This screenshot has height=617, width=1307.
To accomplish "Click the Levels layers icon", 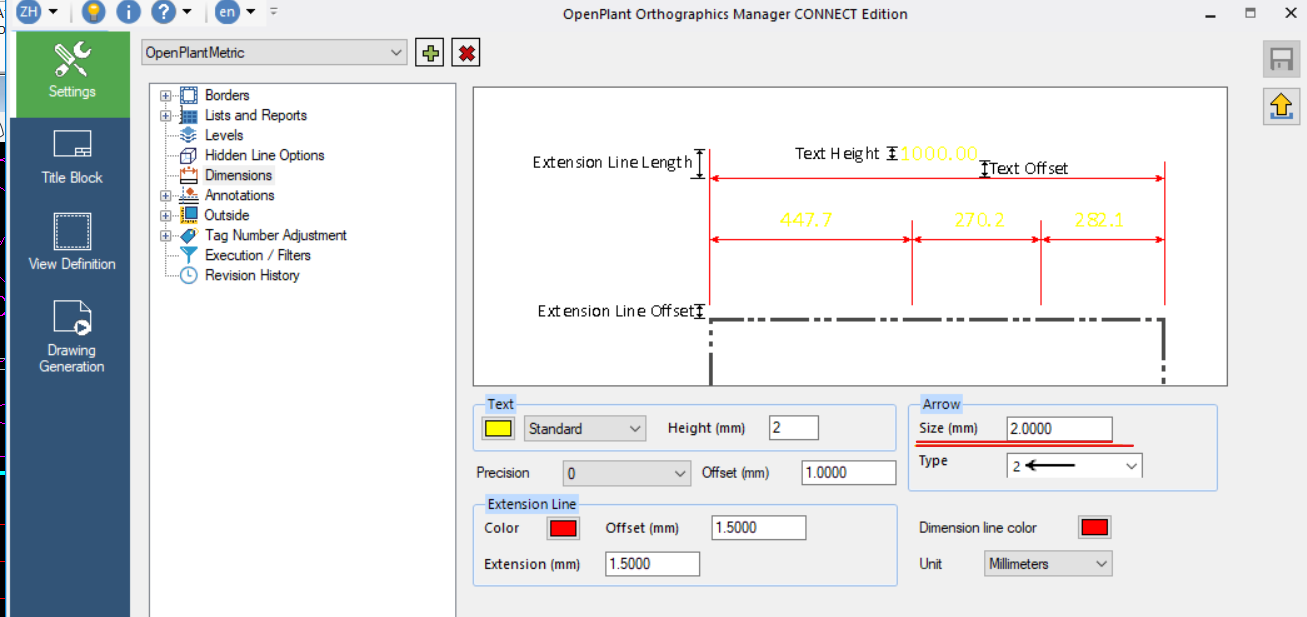I will click(x=189, y=135).
